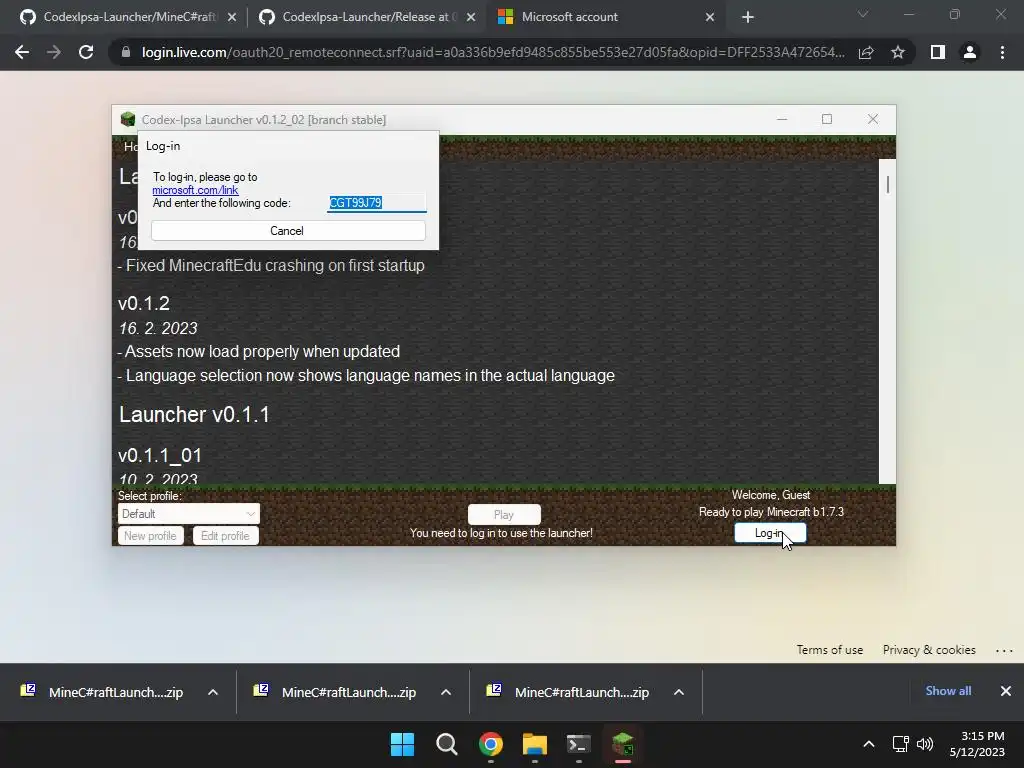The width and height of the screenshot is (1024, 768).
Task: Open File Explorer from taskbar
Action: pyautogui.click(x=535, y=744)
